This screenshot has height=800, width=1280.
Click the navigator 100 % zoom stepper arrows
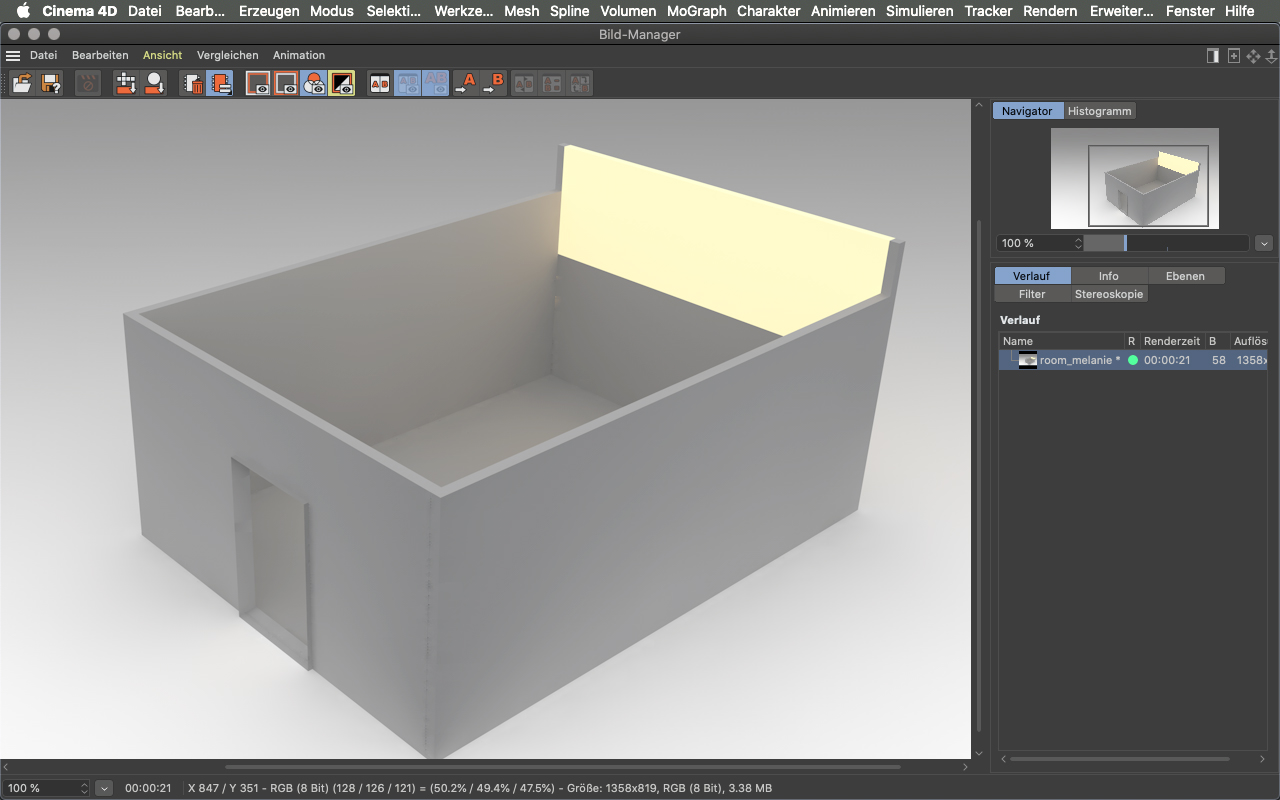pos(1078,243)
